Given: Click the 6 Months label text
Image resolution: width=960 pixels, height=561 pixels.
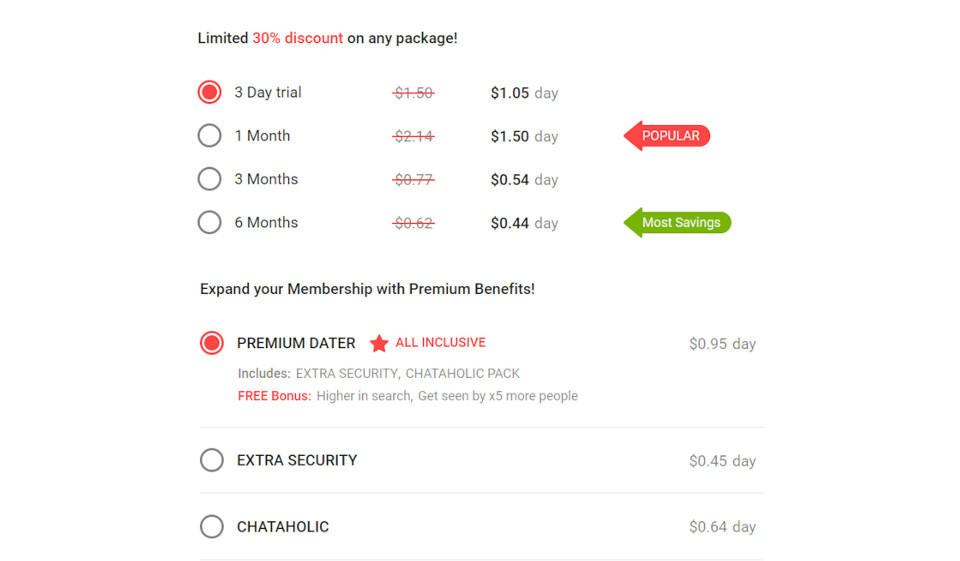Looking at the screenshot, I should pos(266,223).
